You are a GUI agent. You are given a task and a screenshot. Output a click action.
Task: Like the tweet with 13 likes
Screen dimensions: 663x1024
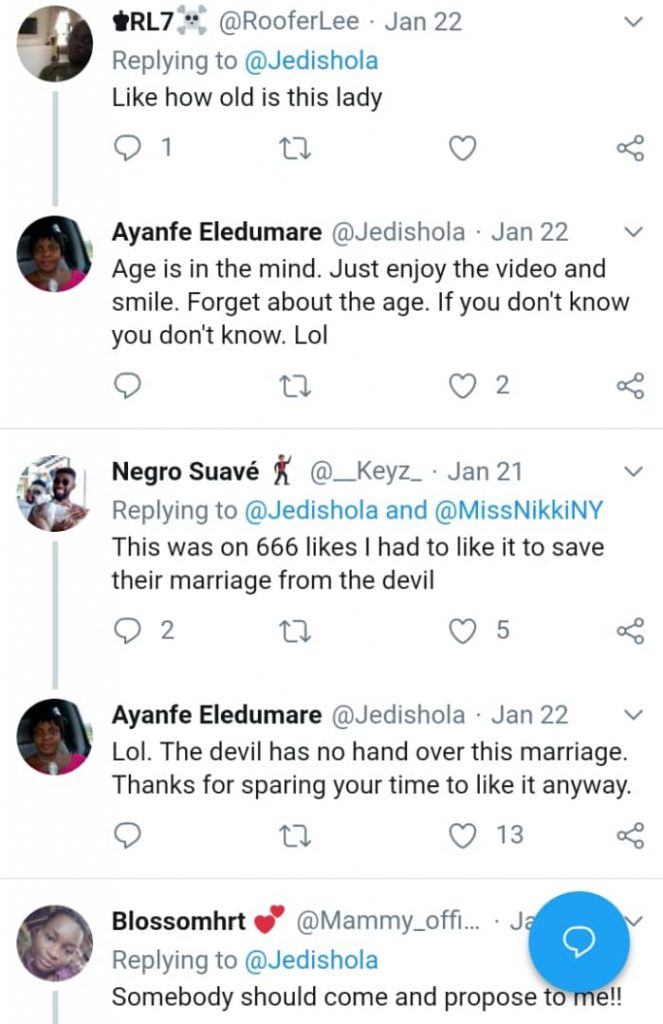point(461,835)
